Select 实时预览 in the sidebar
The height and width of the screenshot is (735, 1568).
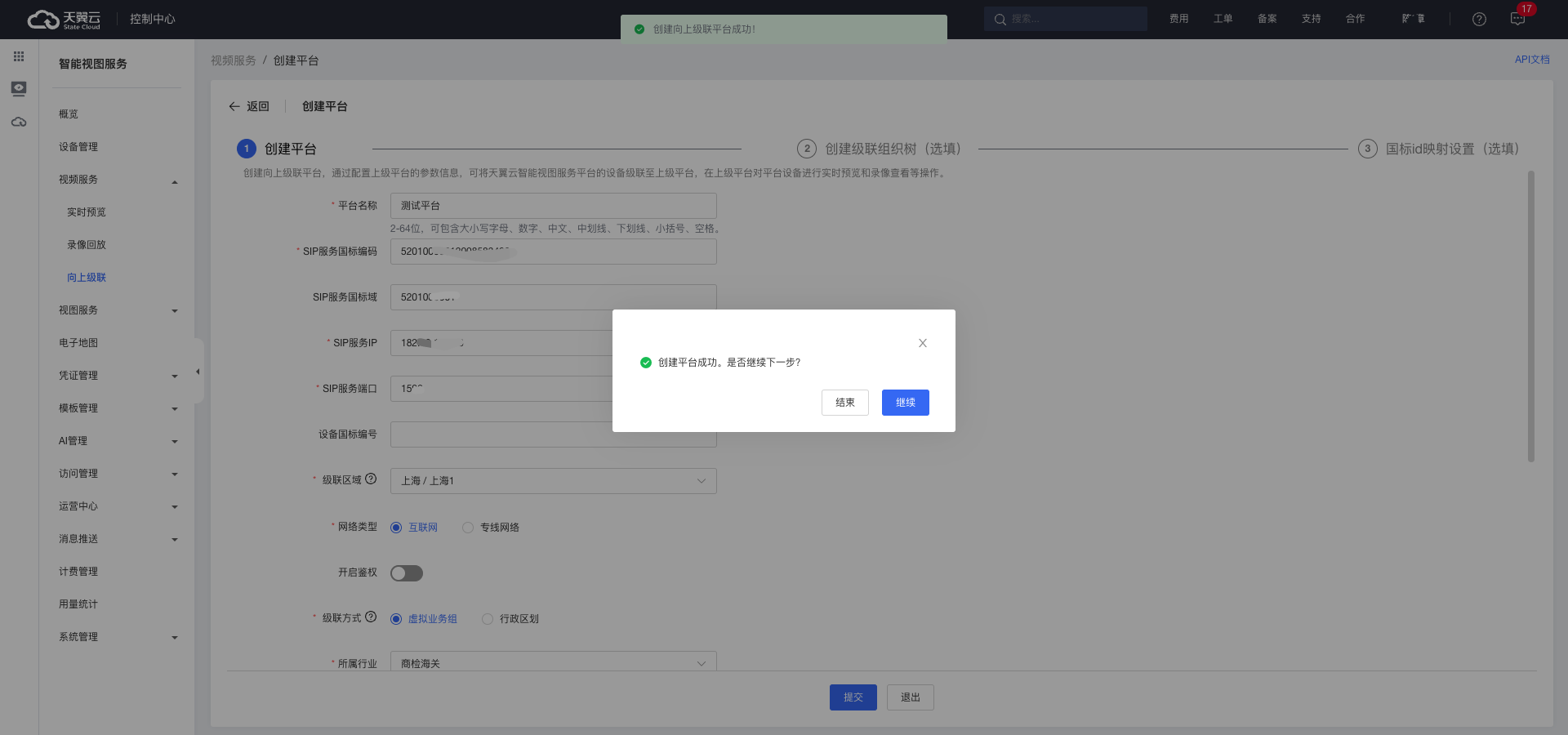[x=87, y=212]
